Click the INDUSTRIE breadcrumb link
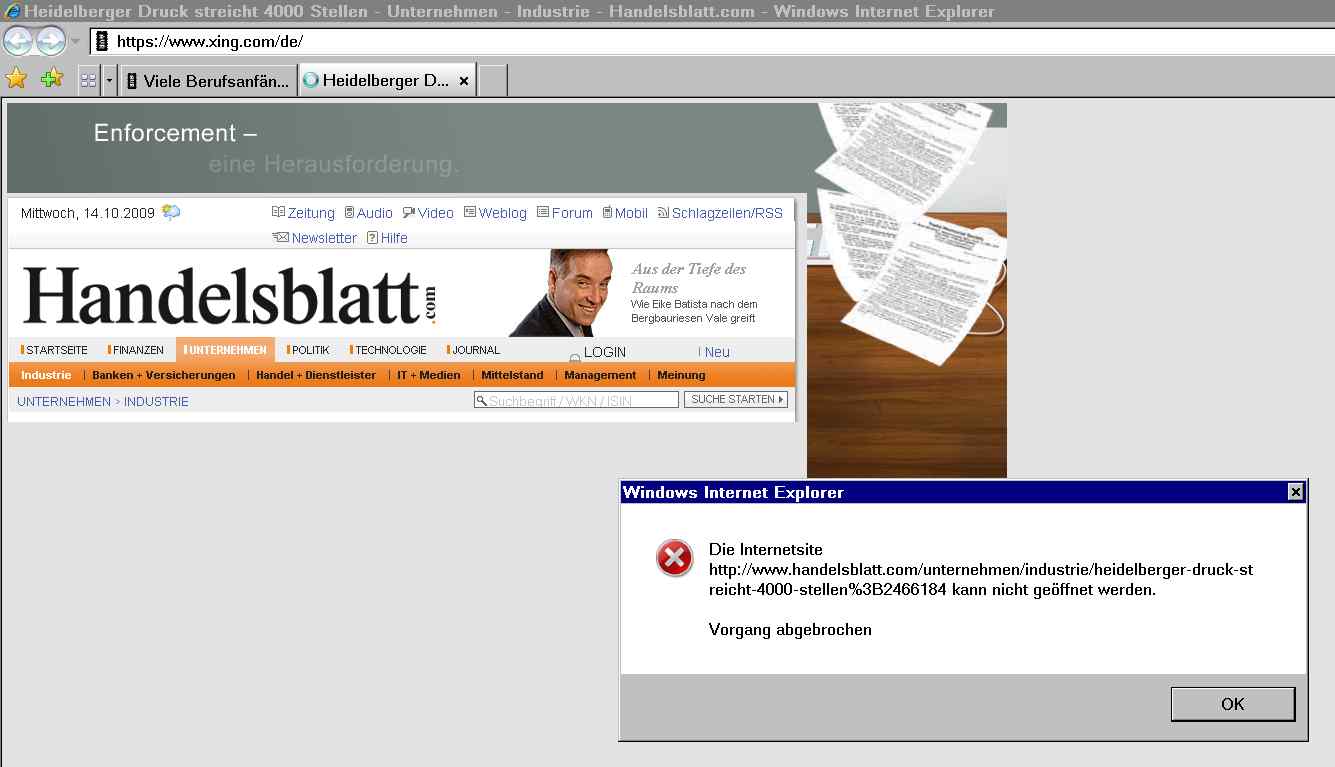Viewport: 1335px width, 767px height. click(x=156, y=402)
